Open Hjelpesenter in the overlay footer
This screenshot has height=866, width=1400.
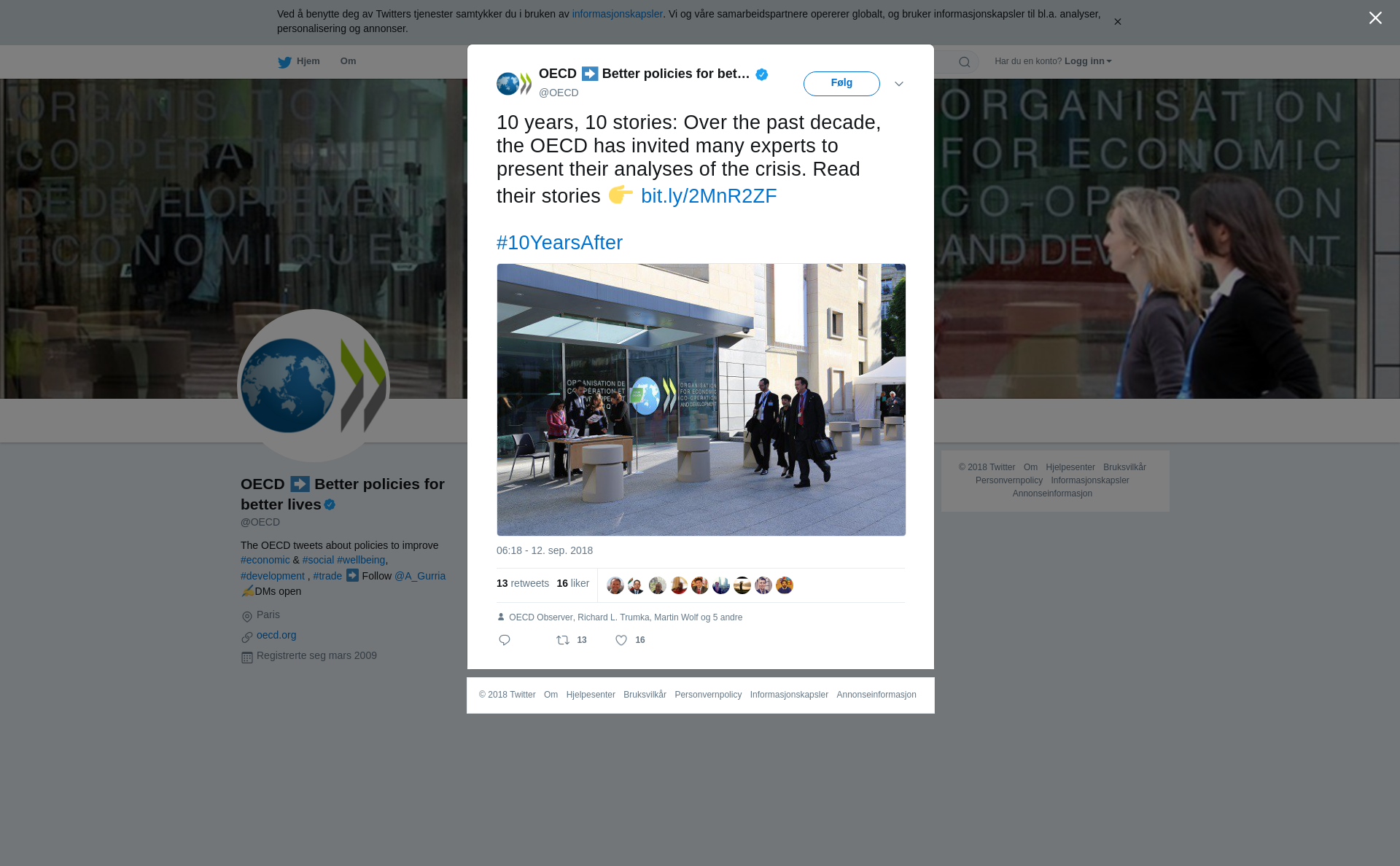click(x=591, y=695)
